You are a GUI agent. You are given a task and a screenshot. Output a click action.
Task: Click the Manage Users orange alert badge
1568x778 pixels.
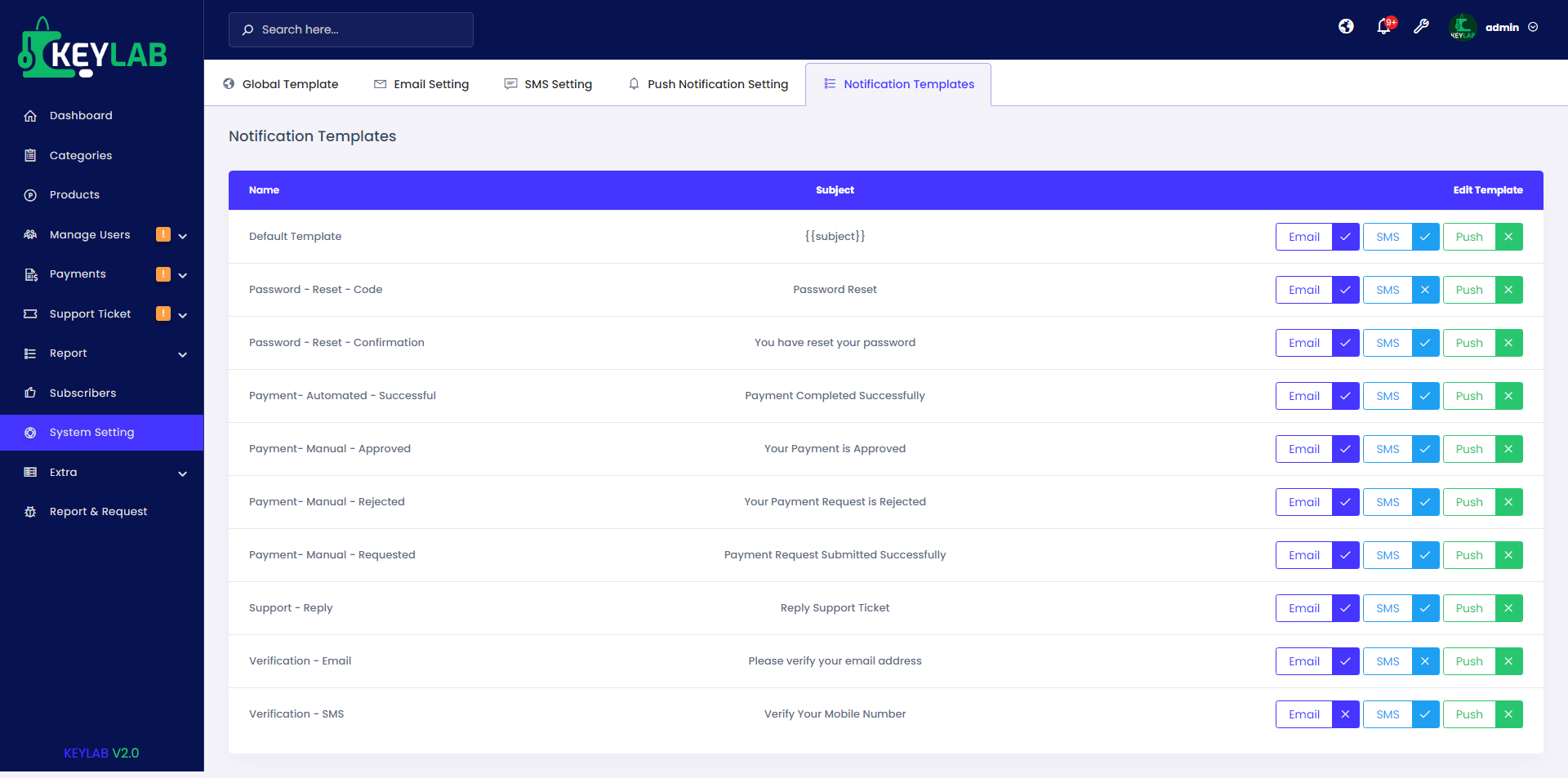click(x=163, y=234)
